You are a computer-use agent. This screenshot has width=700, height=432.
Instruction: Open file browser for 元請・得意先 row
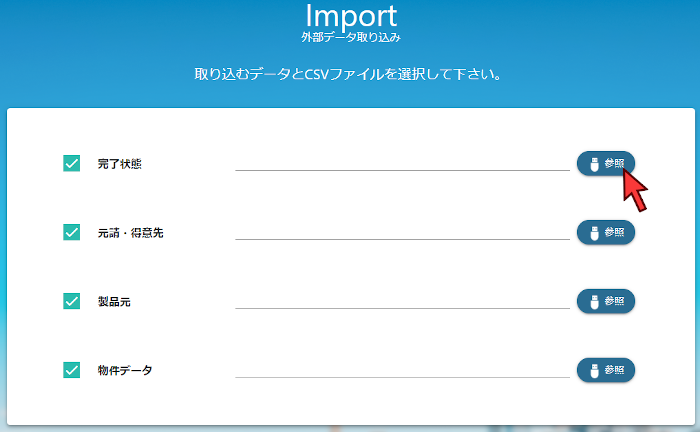coord(605,232)
